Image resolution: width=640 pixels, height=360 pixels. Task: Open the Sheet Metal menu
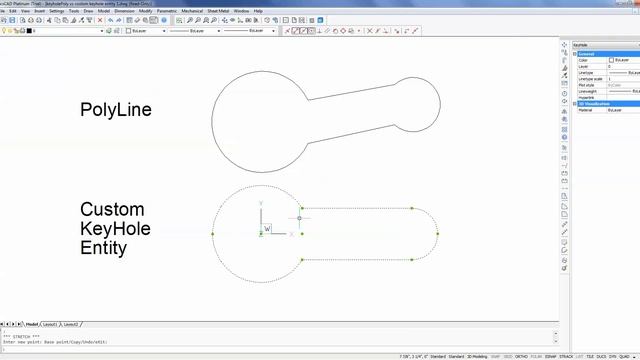(218, 11)
